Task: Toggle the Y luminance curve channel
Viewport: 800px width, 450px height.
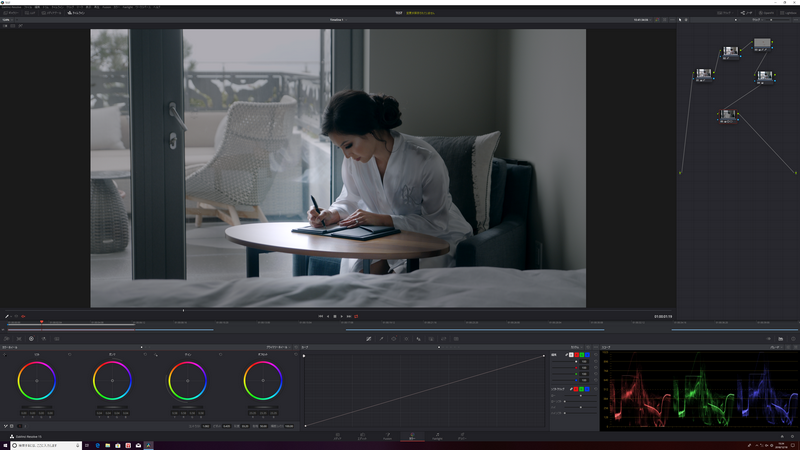Action: click(571, 355)
